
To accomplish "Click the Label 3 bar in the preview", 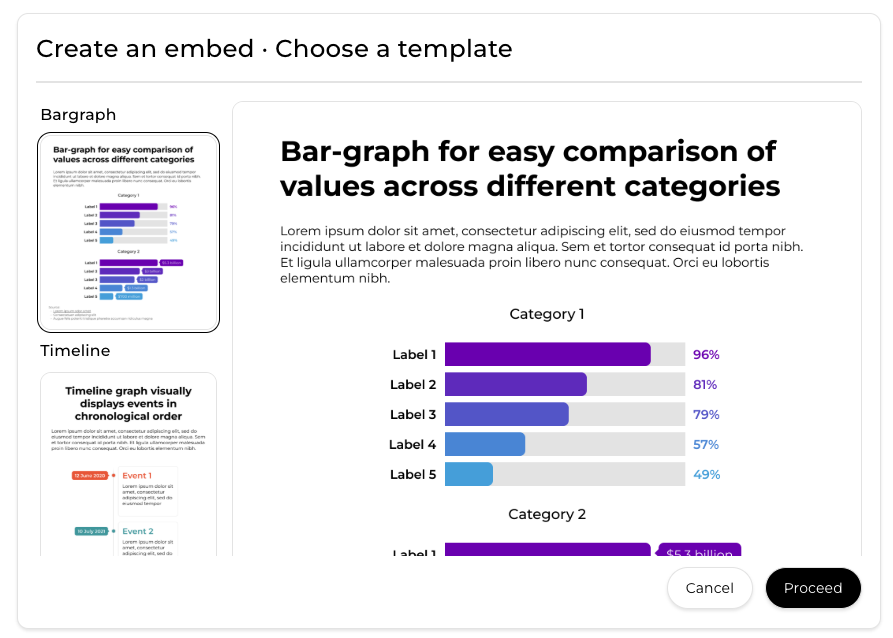I will pyautogui.click(x=506, y=414).
